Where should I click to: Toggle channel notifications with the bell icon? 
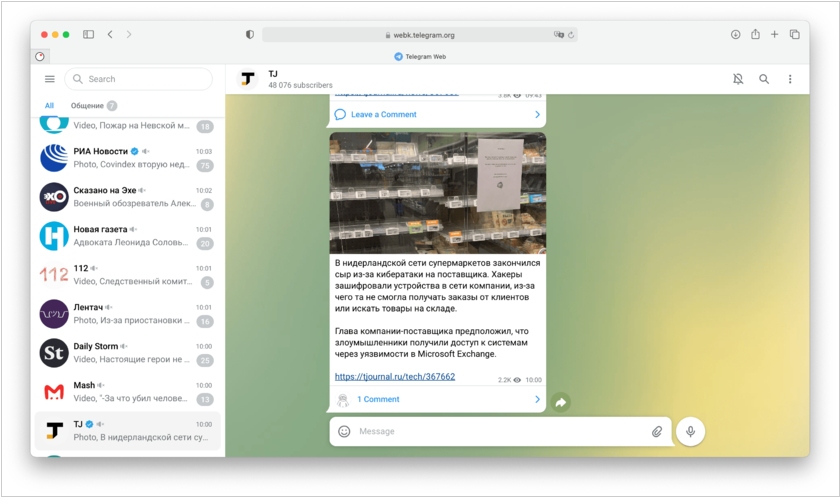(x=738, y=79)
